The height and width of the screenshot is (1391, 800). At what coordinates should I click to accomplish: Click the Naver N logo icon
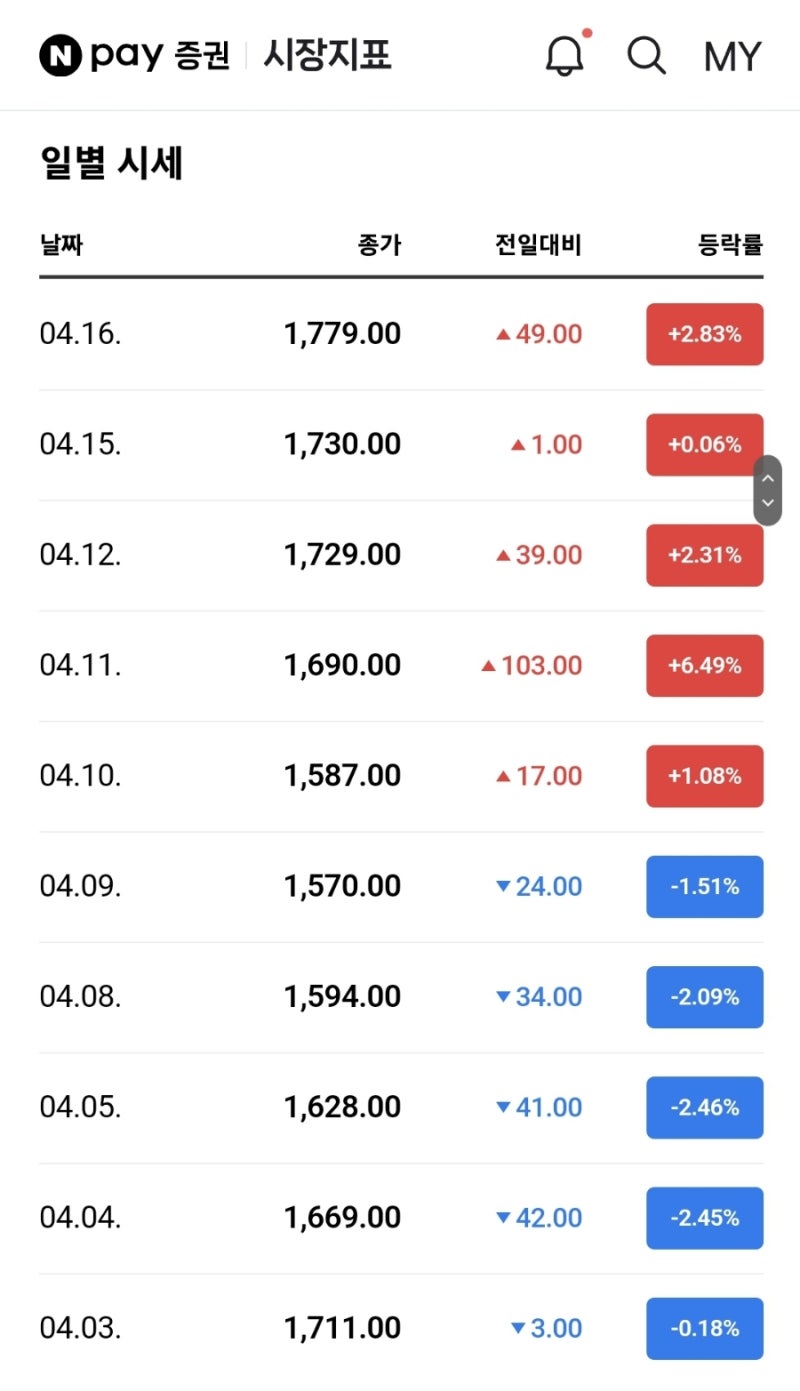60,55
